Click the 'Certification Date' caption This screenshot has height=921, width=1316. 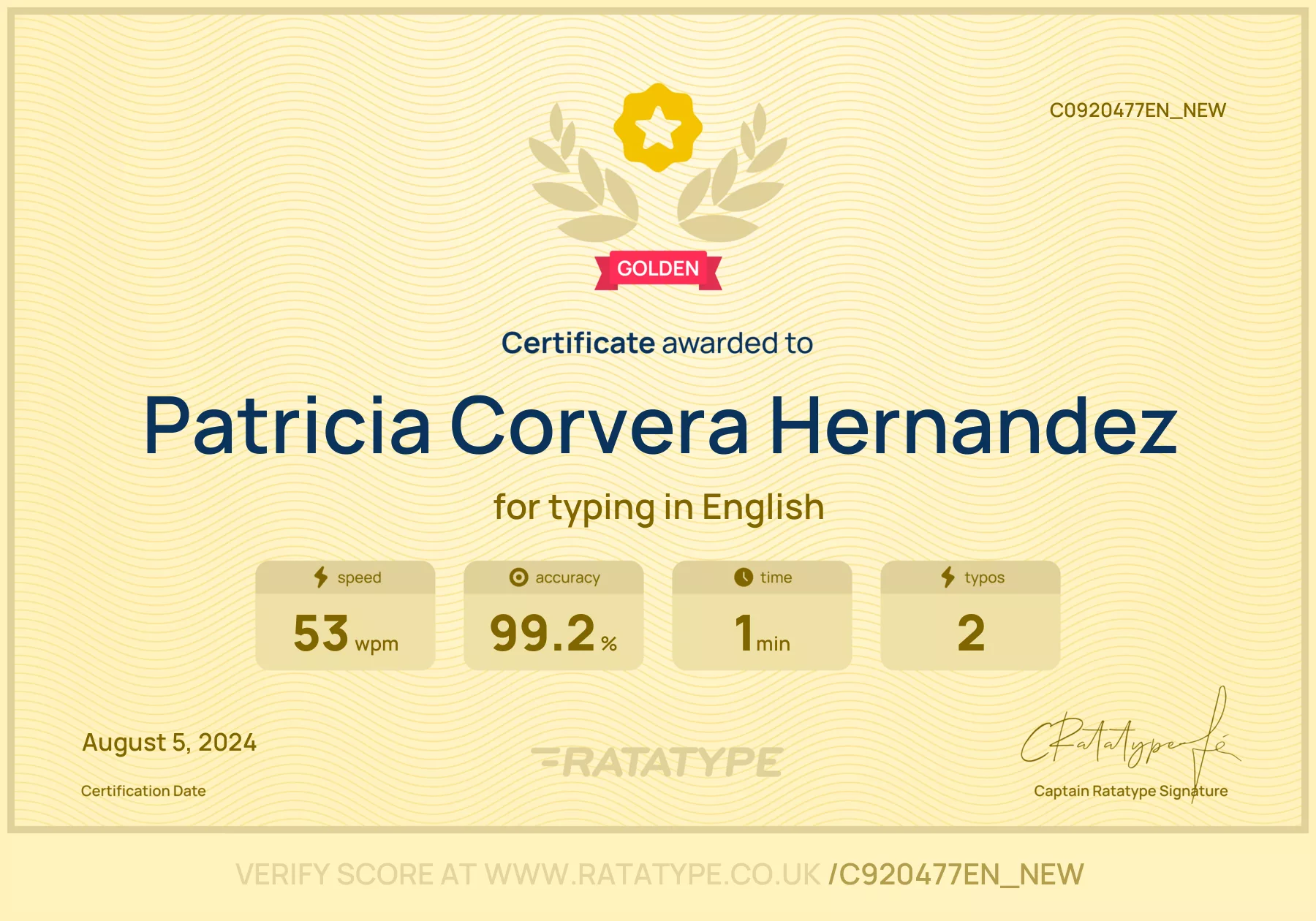coord(143,791)
